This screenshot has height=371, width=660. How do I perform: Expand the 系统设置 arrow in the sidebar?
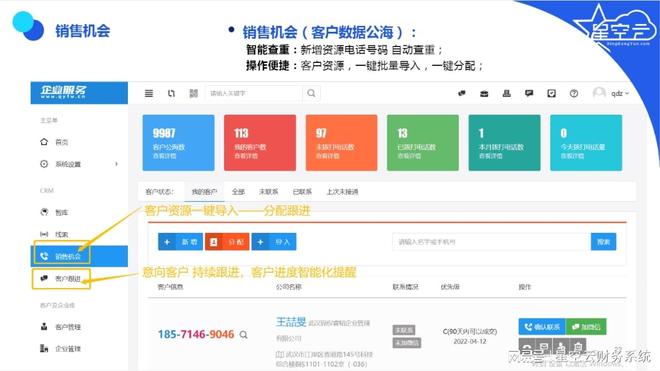pyautogui.click(x=117, y=164)
